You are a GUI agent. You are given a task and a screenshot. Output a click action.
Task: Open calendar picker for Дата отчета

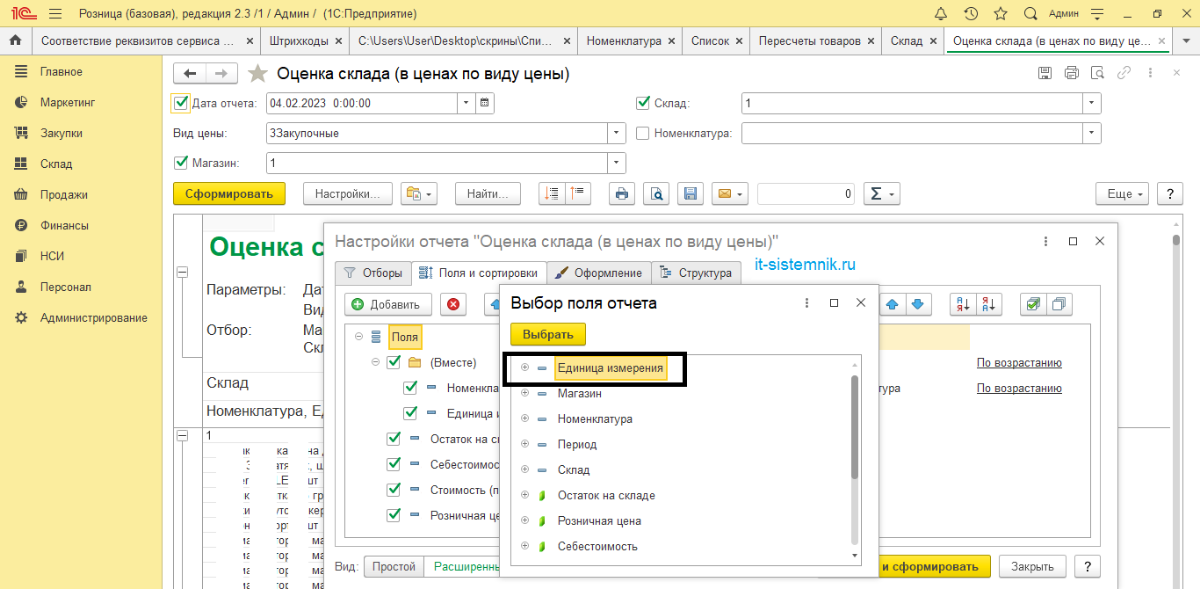coord(485,103)
